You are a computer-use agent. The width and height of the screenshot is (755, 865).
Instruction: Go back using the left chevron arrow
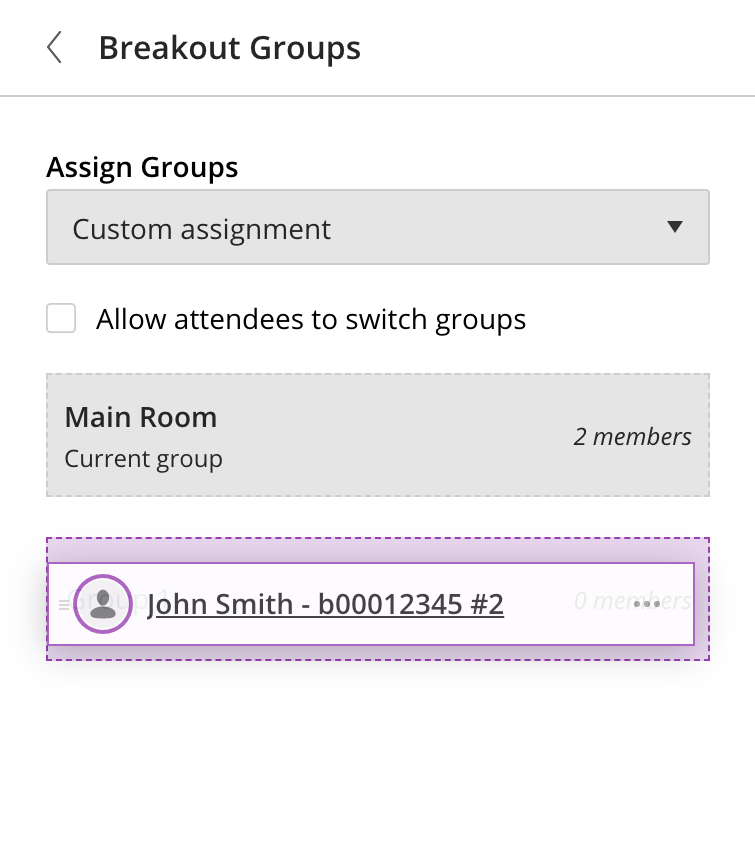(54, 47)
